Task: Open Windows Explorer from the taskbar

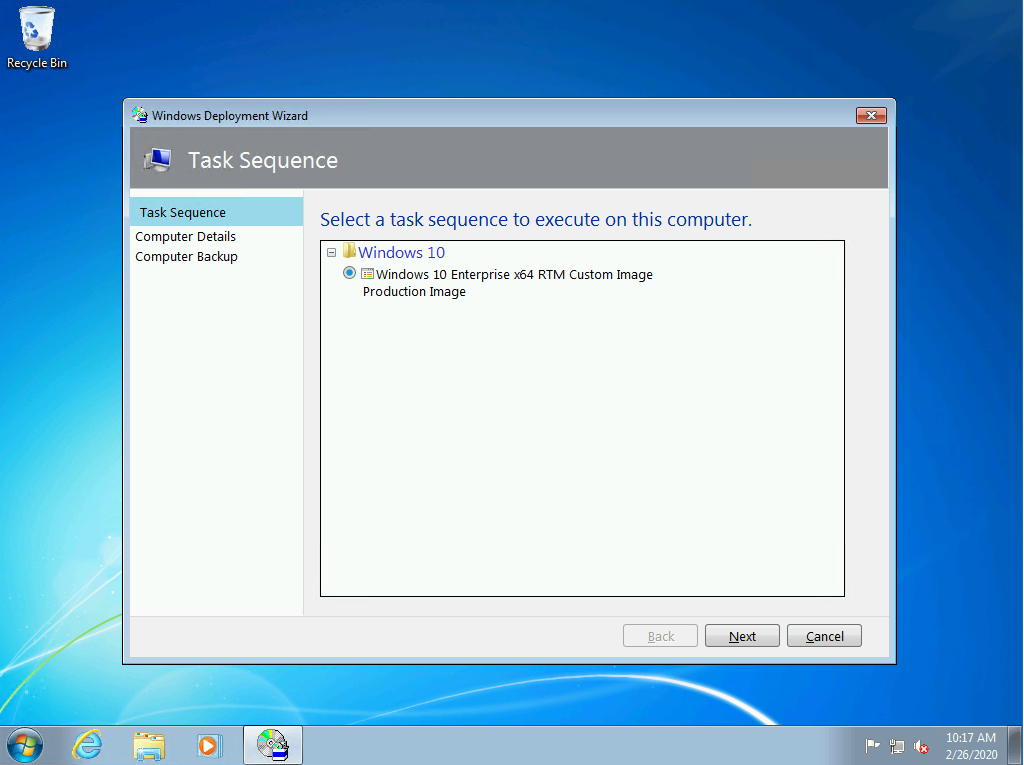Action: click(149, 745)
